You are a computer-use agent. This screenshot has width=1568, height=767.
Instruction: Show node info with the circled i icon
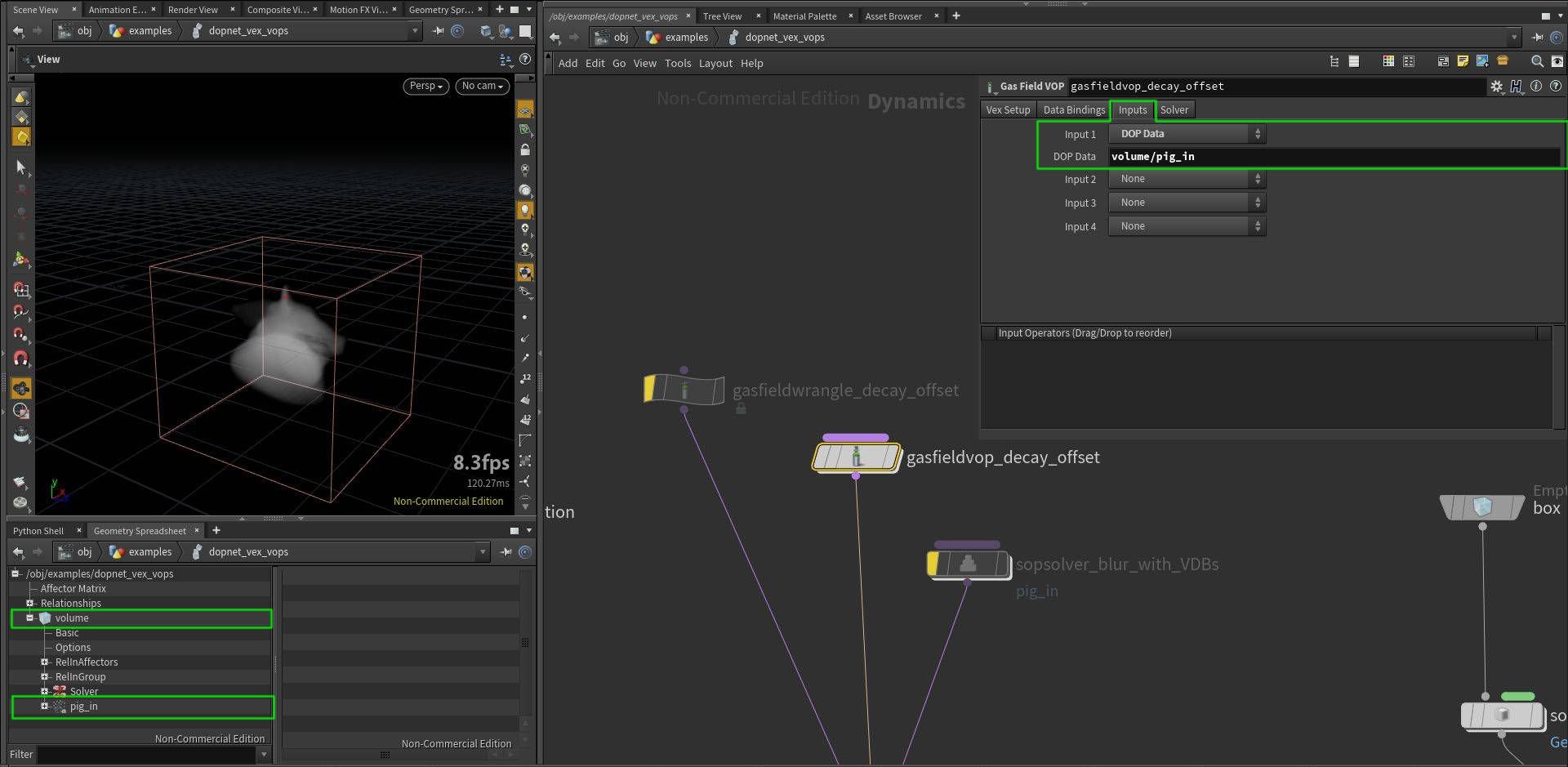click(1536, 87)
